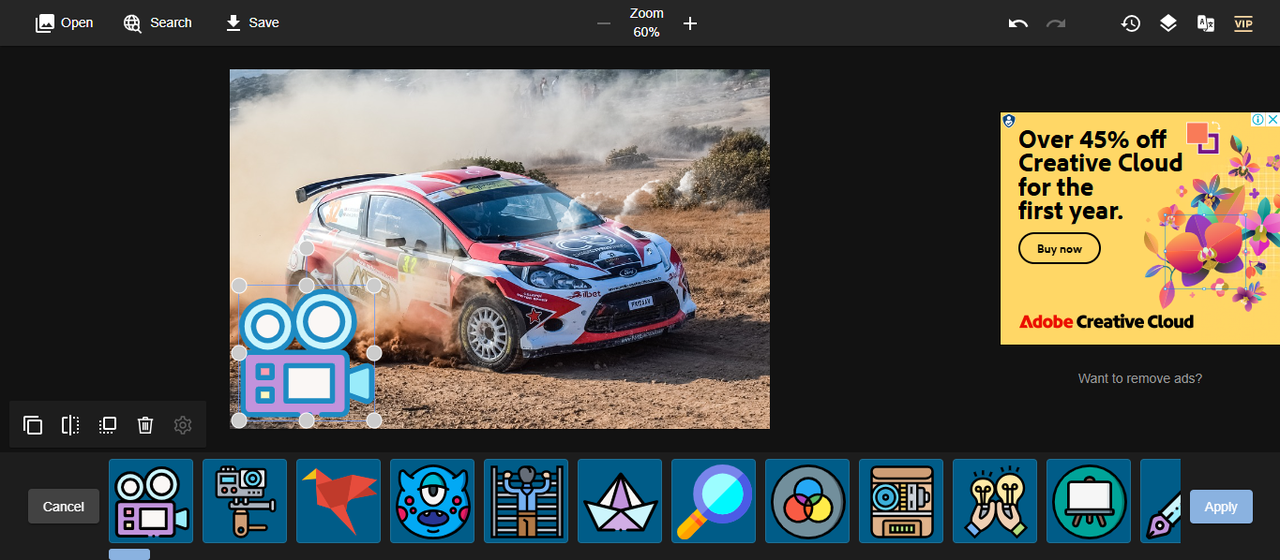1280x560 pixels.
Task: Choose the vintage radio device sticker
Action: point(901,501)
